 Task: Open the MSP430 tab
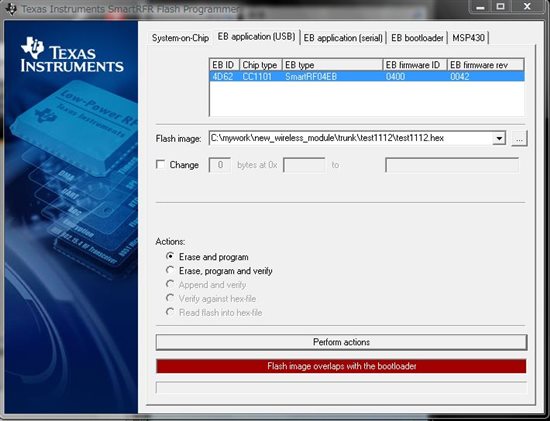pos(468,38)
